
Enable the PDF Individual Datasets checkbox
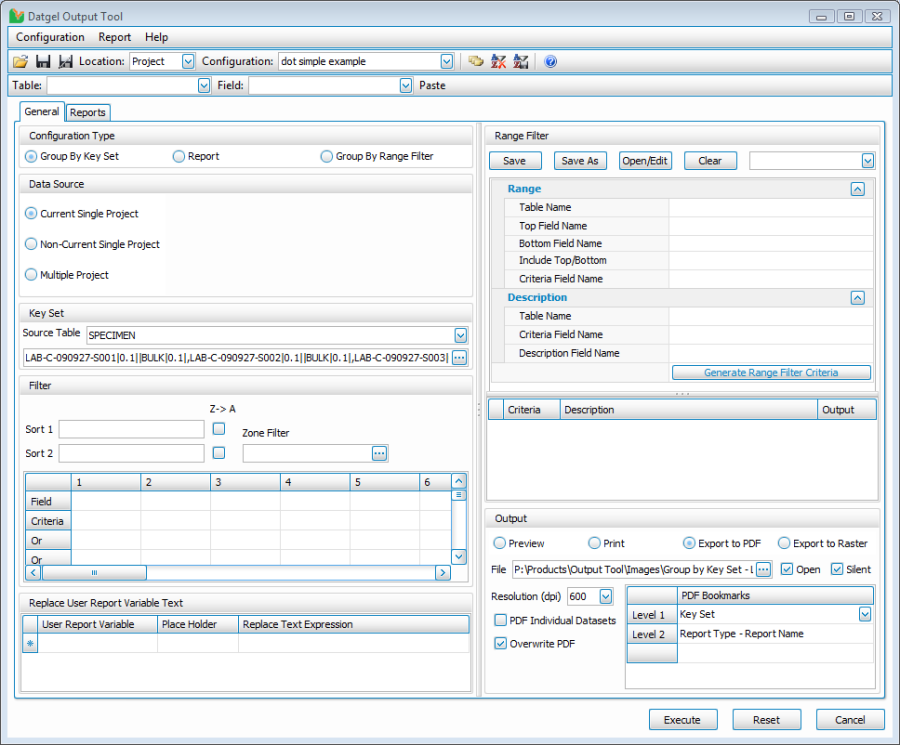click(x=501, y=620)
